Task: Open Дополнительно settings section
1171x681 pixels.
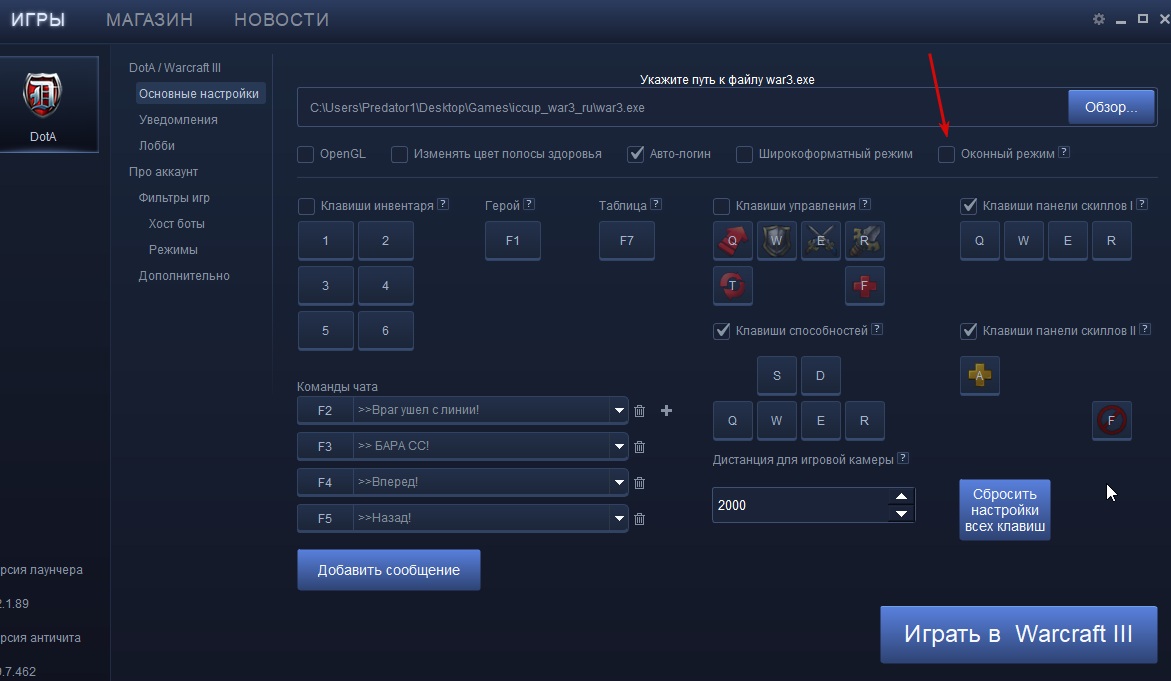Action: tap(184, 276)
